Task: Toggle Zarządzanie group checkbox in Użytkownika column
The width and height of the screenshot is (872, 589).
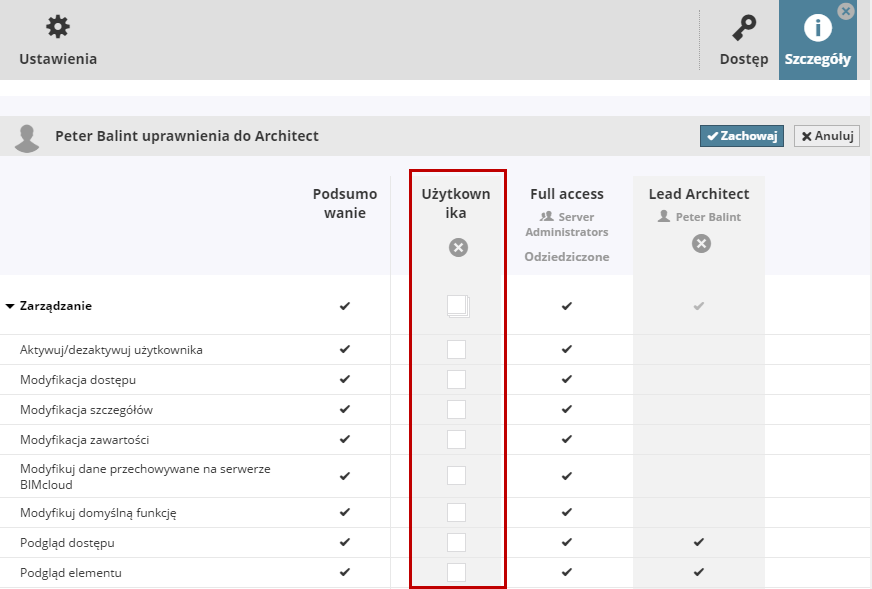Action: (x=457, y=305)
